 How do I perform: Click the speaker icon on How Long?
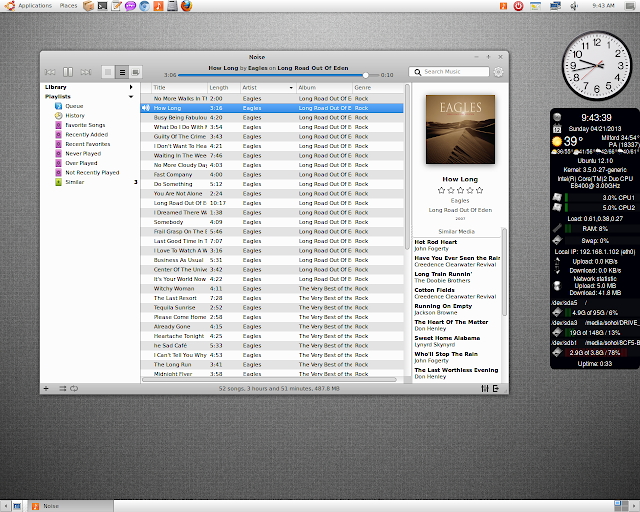(146, 108)
